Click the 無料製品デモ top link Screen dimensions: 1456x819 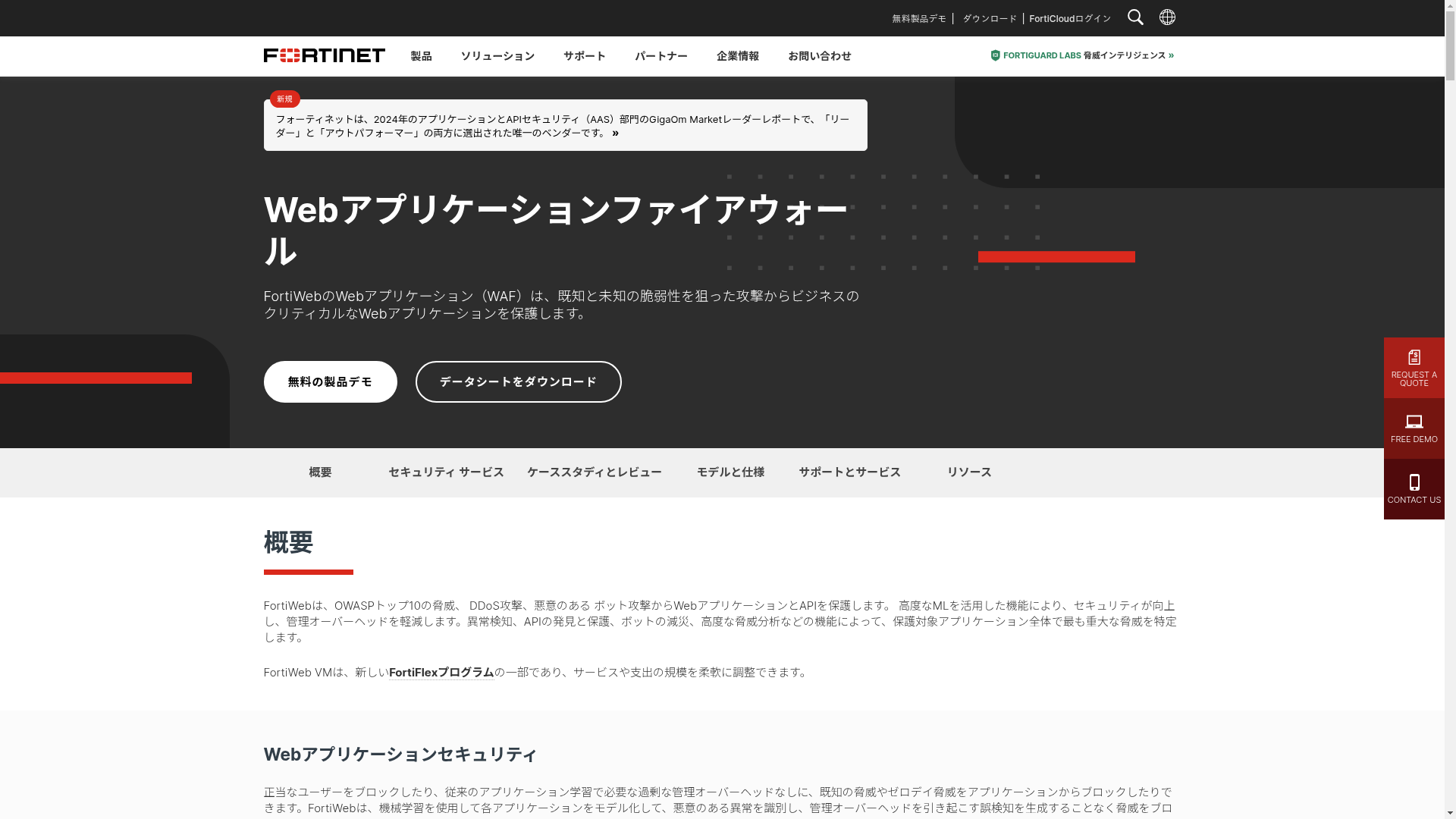pos(919,18)
